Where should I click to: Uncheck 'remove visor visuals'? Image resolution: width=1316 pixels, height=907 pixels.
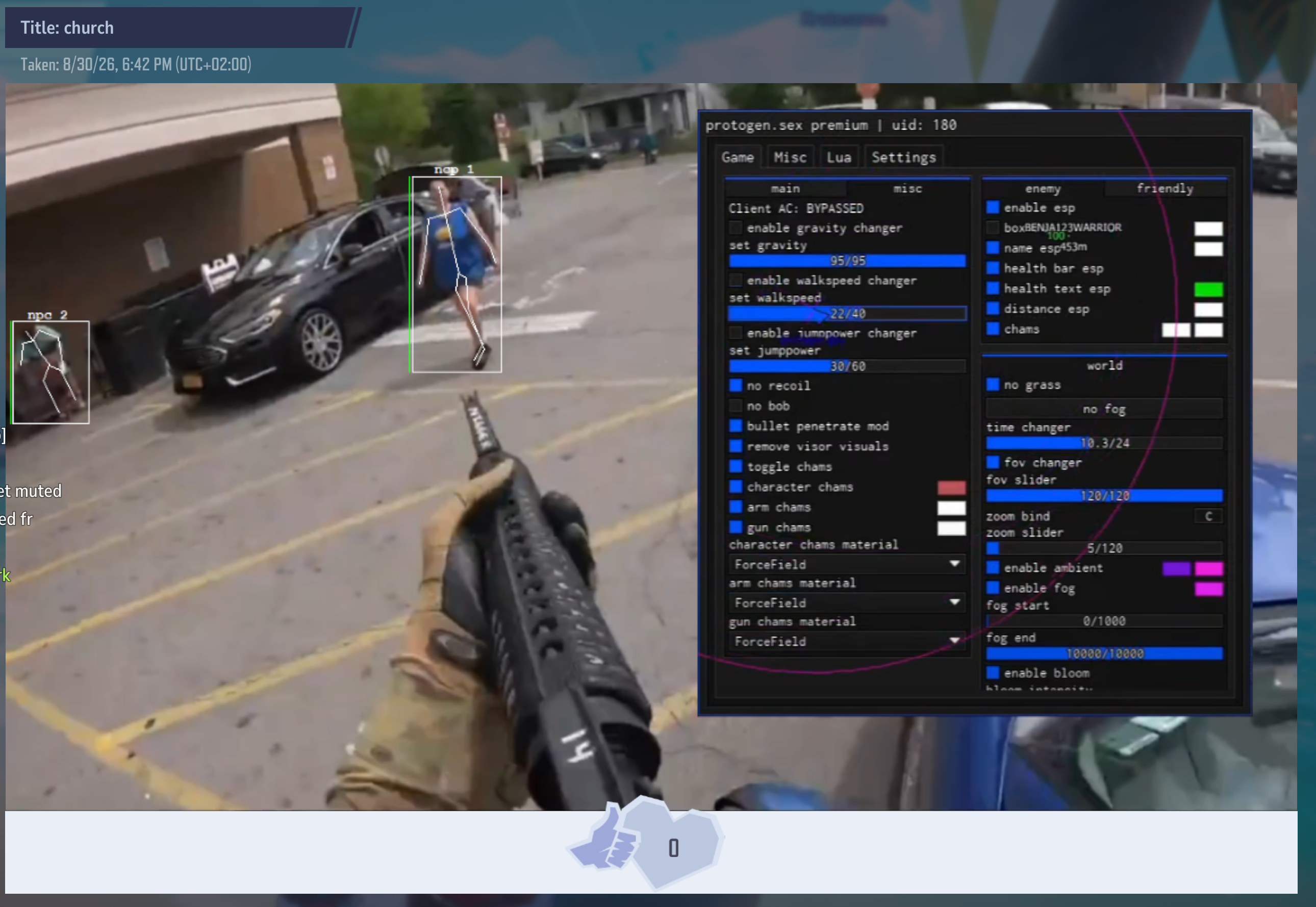736,446
